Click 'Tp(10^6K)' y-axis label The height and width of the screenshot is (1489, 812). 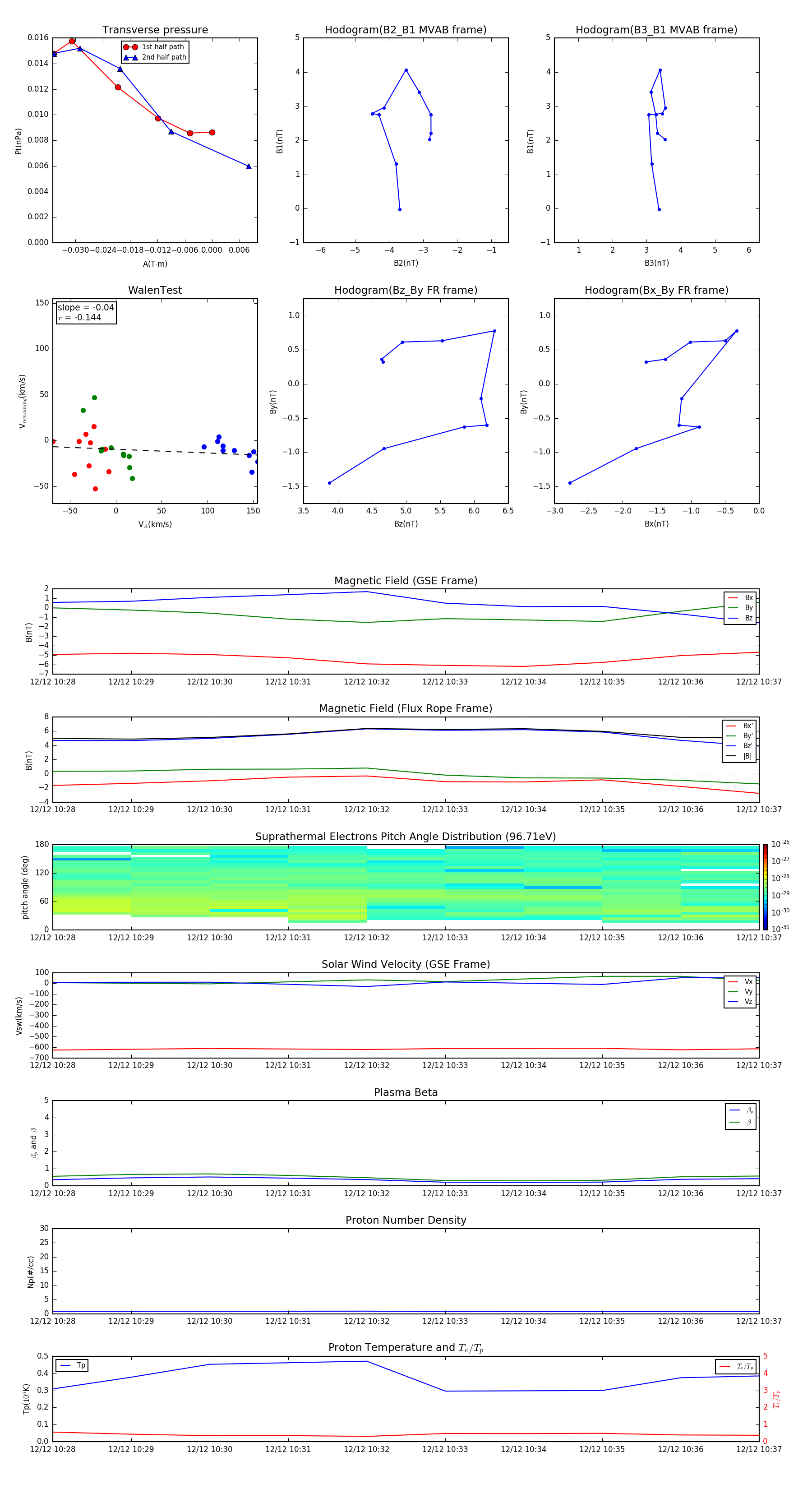(x=26, y=1399)
